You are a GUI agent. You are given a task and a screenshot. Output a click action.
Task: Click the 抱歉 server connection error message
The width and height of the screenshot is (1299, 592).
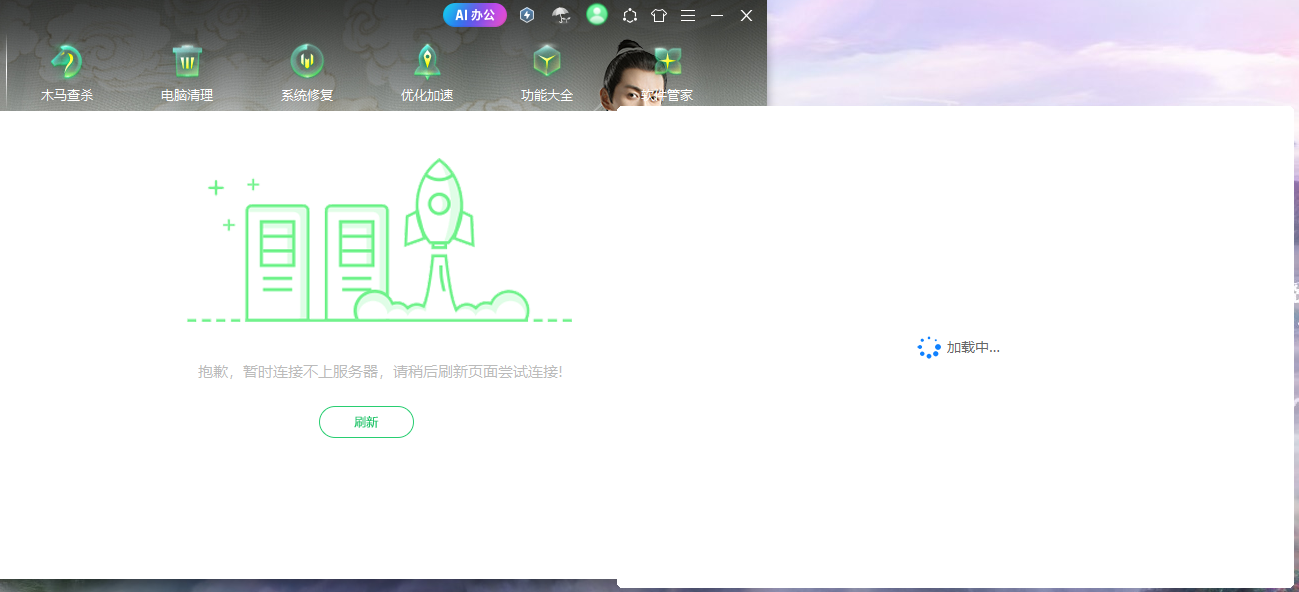(x=380, y=372)
